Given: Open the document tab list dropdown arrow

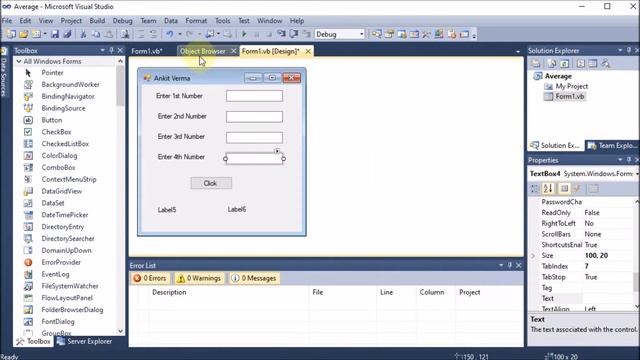Looking at the screenshot, I should pos(518,51).
